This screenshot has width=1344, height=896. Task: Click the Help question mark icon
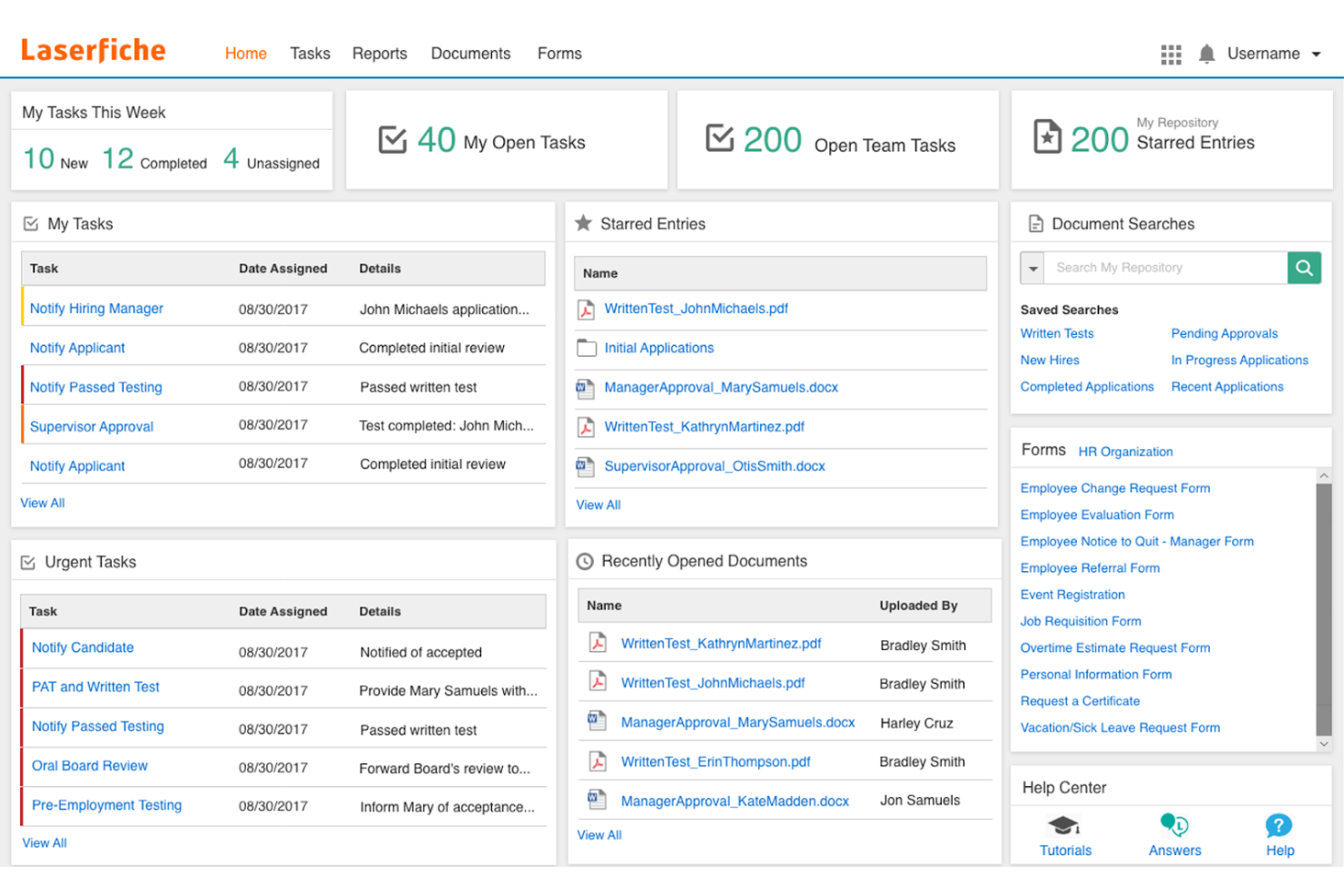click(x=1279, y=825)
